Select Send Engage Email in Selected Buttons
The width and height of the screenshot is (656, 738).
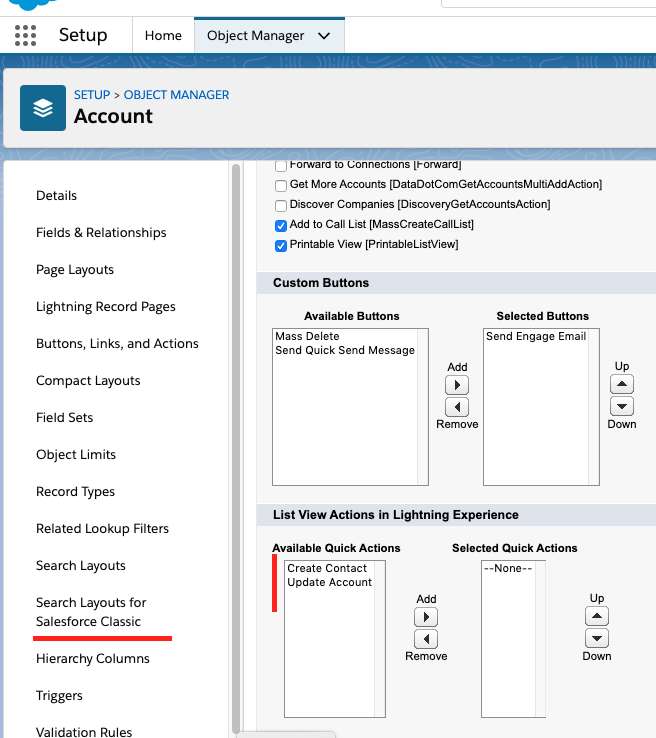(536, 336)
